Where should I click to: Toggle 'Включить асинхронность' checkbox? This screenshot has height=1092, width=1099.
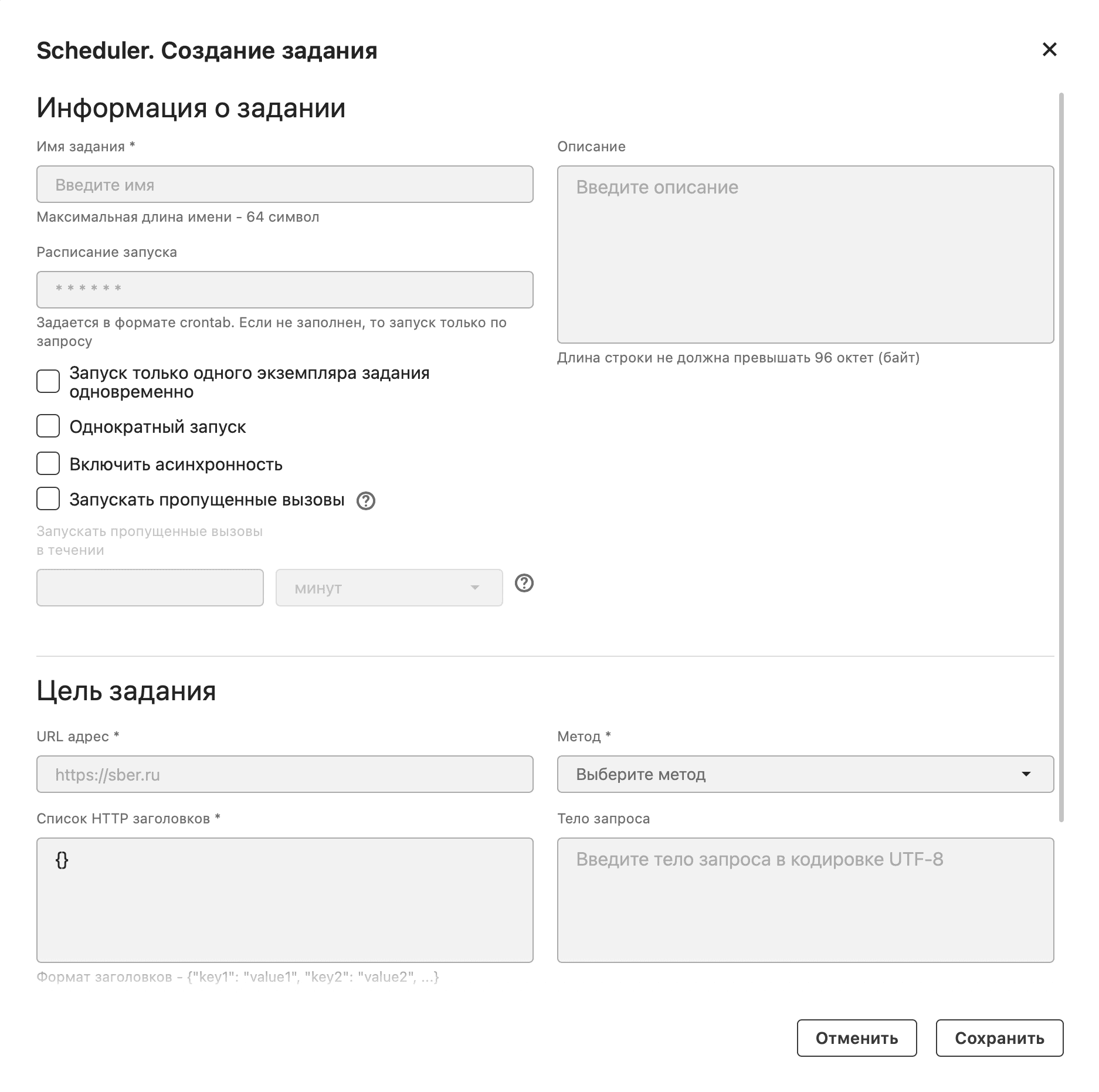(x=48, y=463)
